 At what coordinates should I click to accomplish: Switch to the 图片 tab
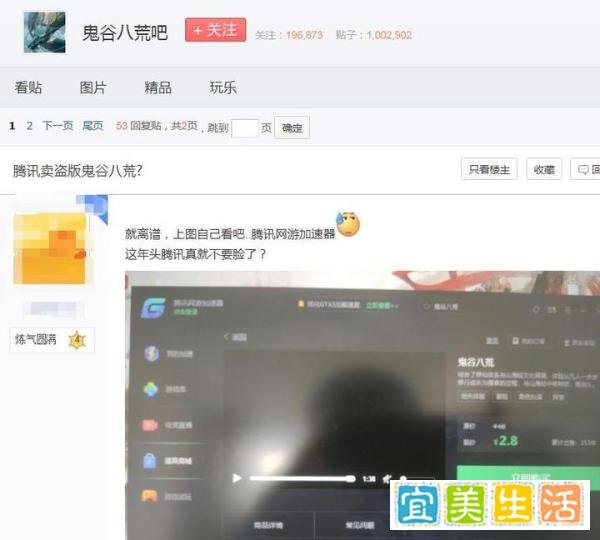coord(93,88)
